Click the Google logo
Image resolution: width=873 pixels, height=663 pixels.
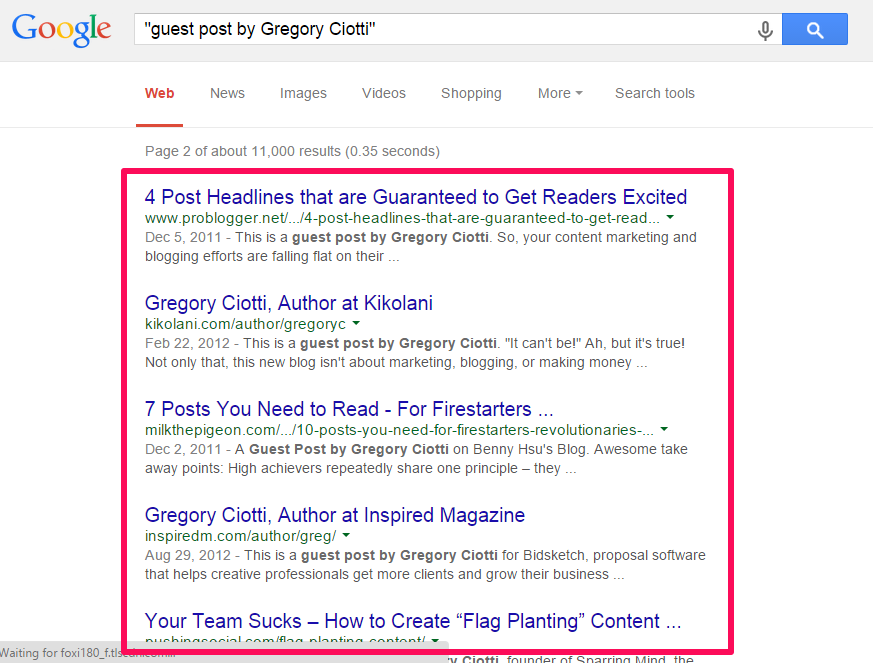[61, 29]
